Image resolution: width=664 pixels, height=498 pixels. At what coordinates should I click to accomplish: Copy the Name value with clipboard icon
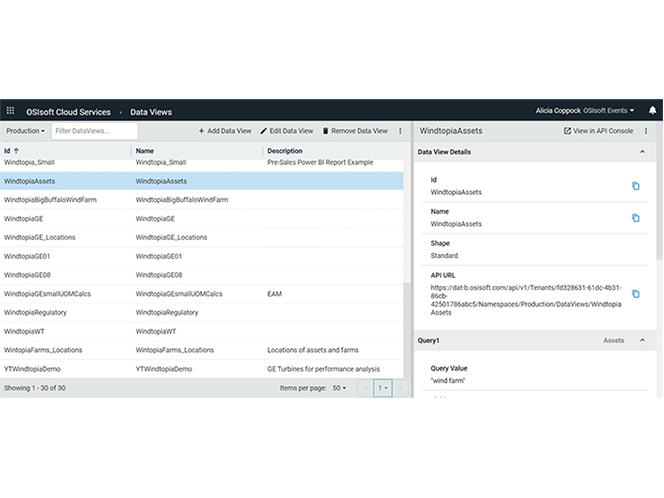pos(636,218)
